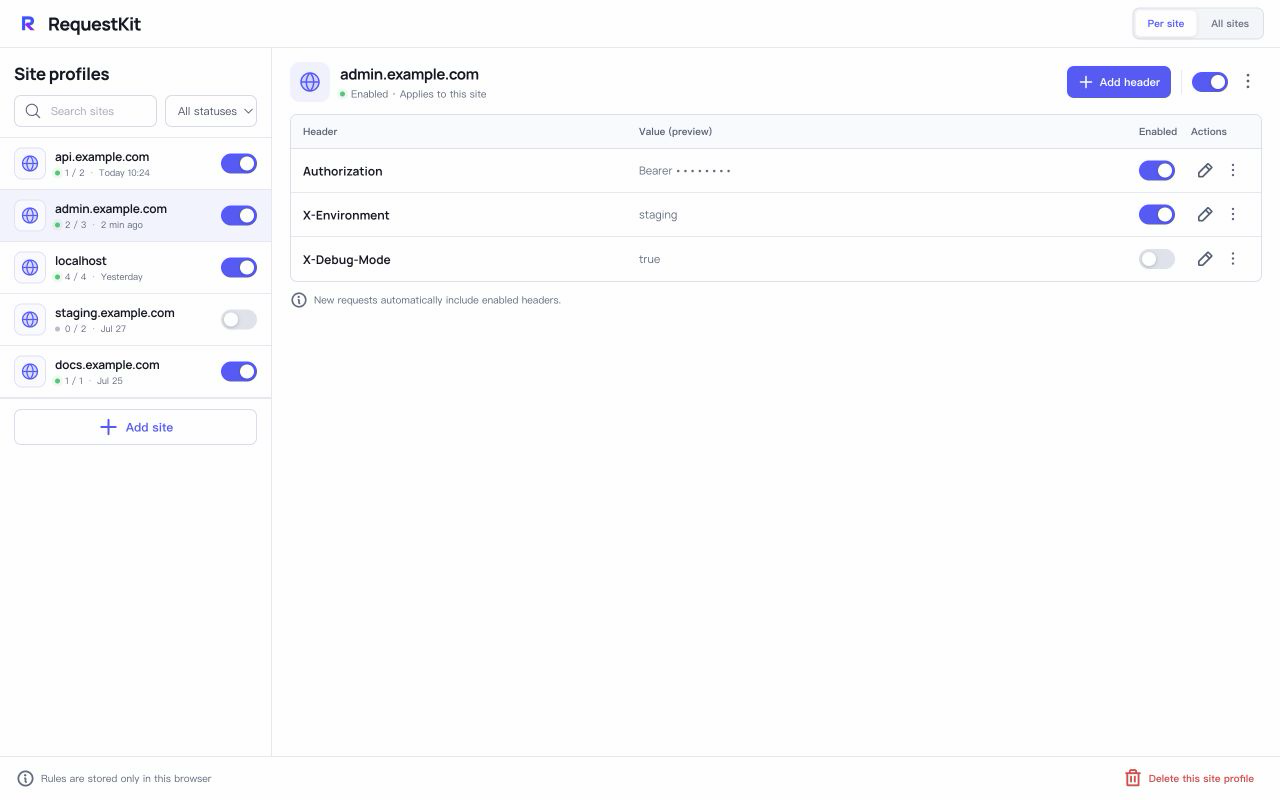
Task: Switch to the Per site tab
Action: [1166, 24]
